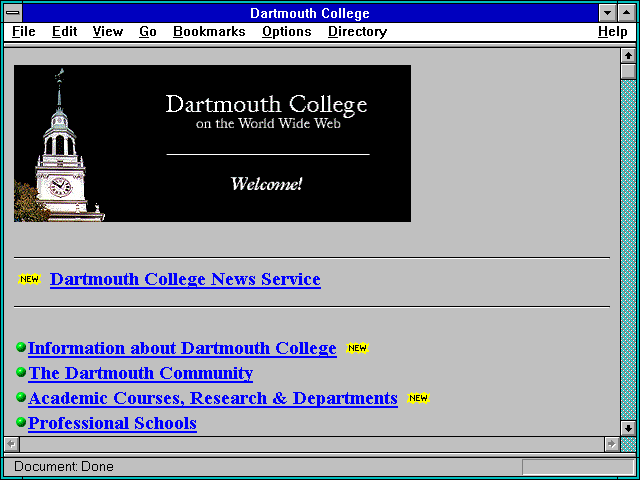
Task: Click the Dartmouth College welcome banner image
Action: pos(212,143)
